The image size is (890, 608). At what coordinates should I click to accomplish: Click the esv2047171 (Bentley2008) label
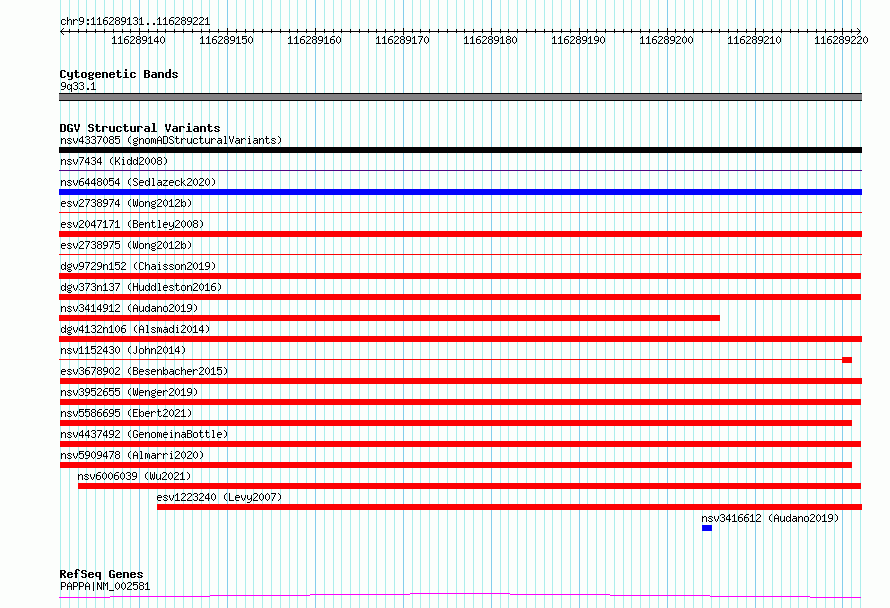(x=132, y=224)
